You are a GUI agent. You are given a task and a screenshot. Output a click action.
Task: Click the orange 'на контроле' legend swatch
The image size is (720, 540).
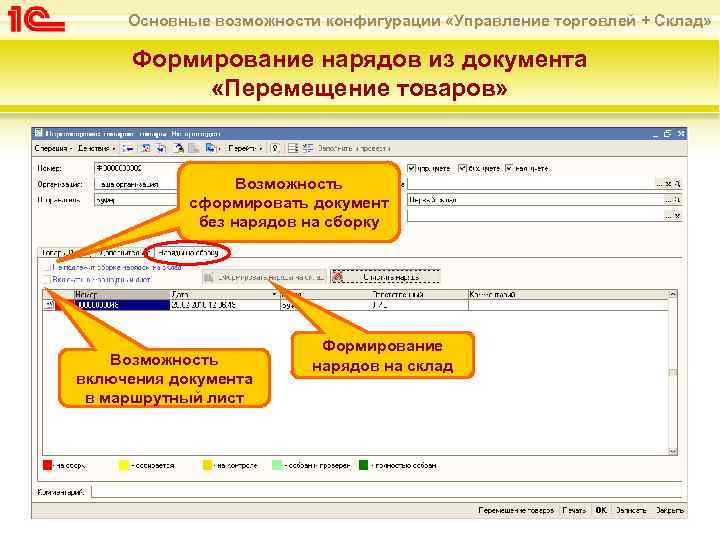208,465
